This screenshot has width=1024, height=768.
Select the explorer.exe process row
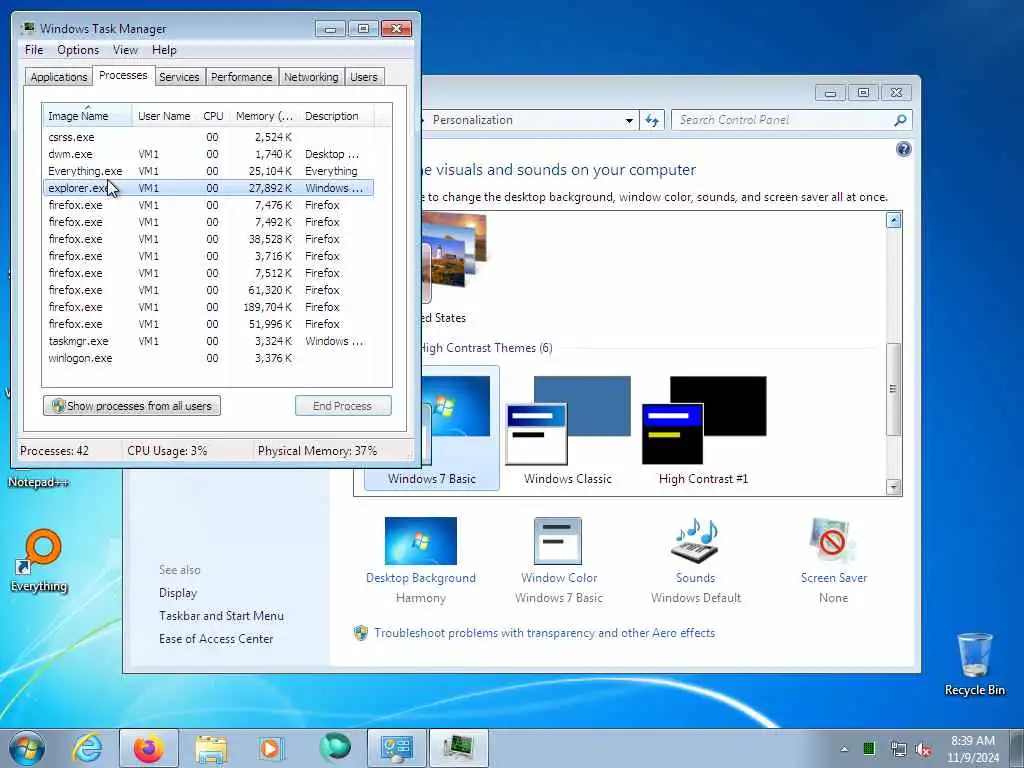click(208, 188)
